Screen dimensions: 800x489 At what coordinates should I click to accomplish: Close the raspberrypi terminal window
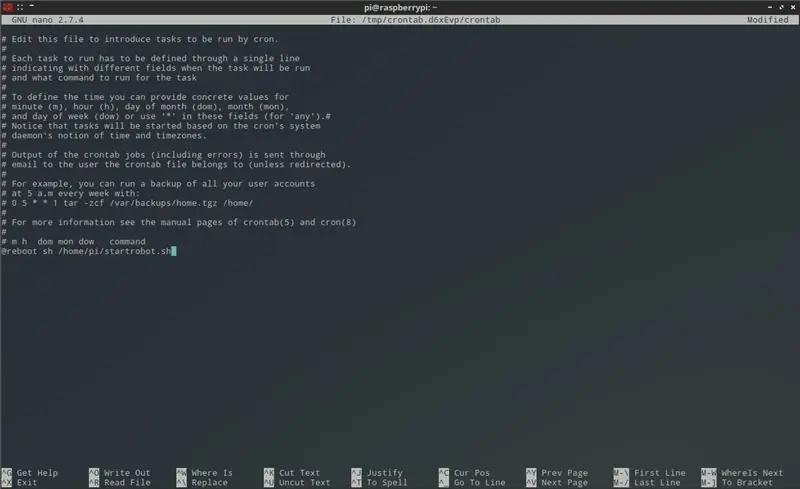[793, 7]
